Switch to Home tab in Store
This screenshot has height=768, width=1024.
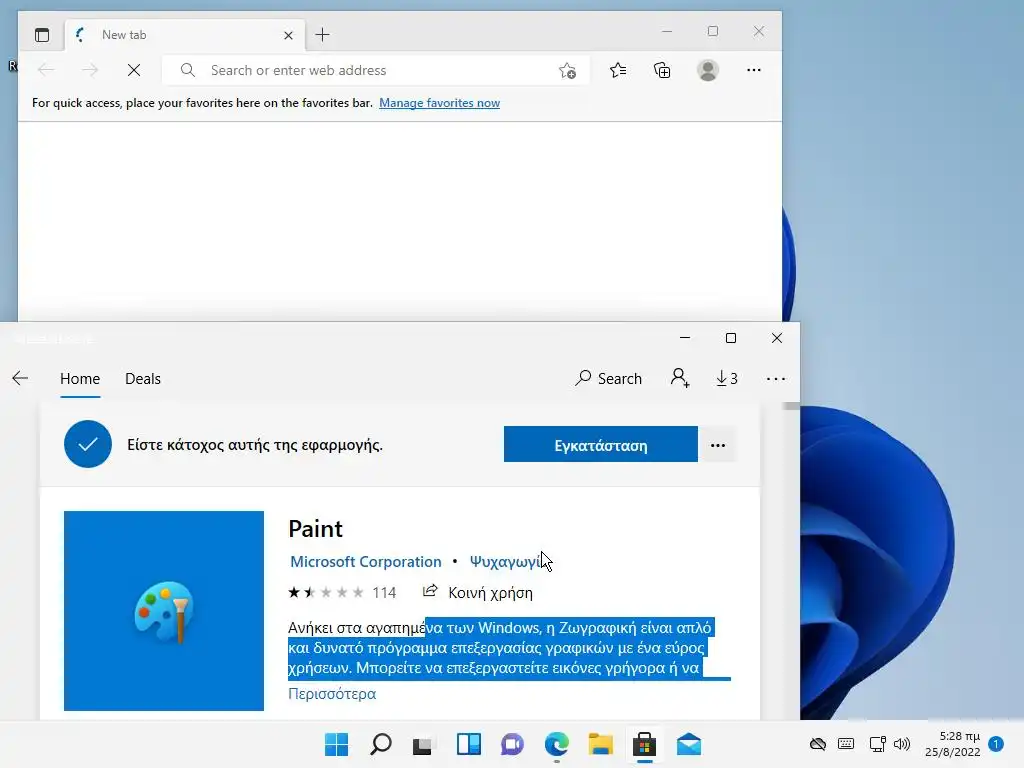click(x=80, y=379)
